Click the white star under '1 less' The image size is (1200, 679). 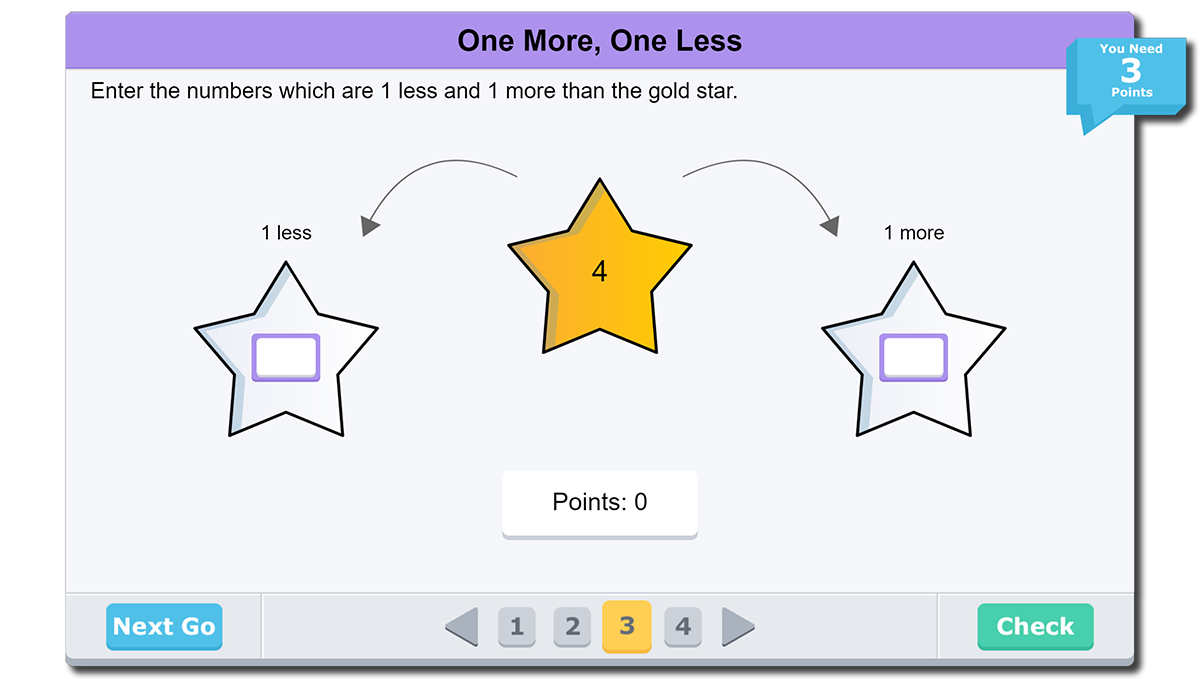click(x=286, y=400)
